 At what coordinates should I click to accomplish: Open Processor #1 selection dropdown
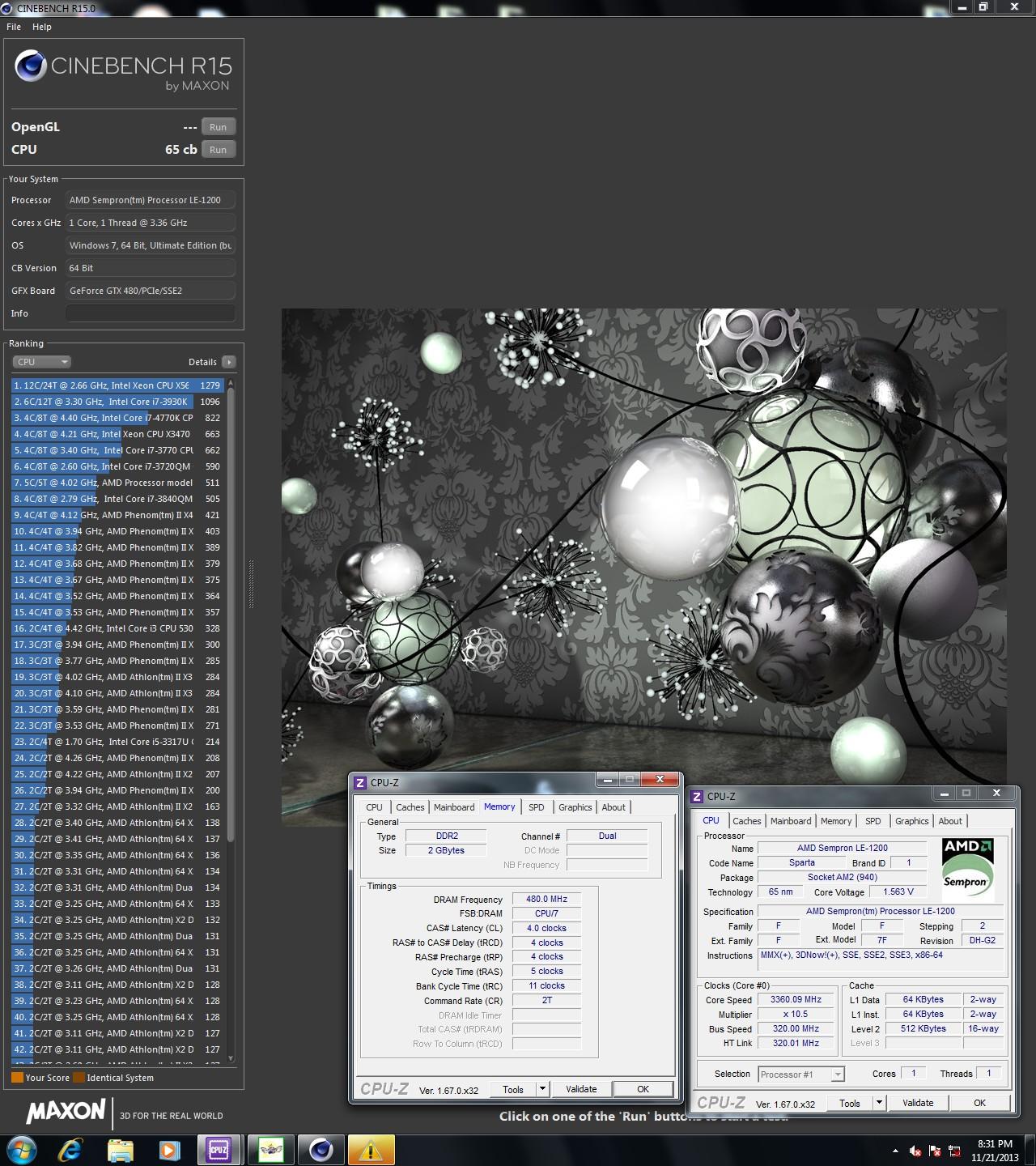tap(801, 1075)
